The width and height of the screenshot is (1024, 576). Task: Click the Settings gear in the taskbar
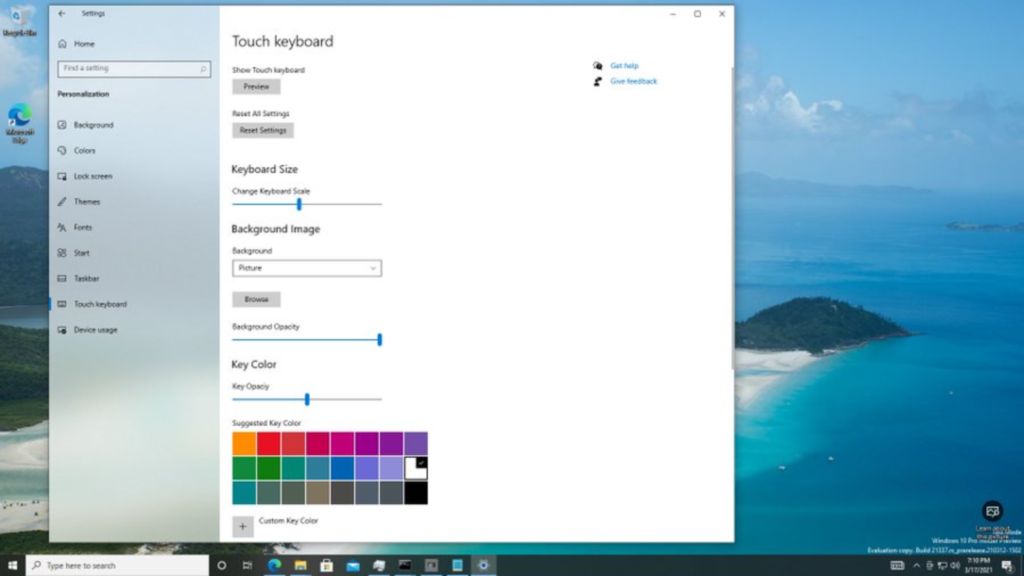coord(483,566)
